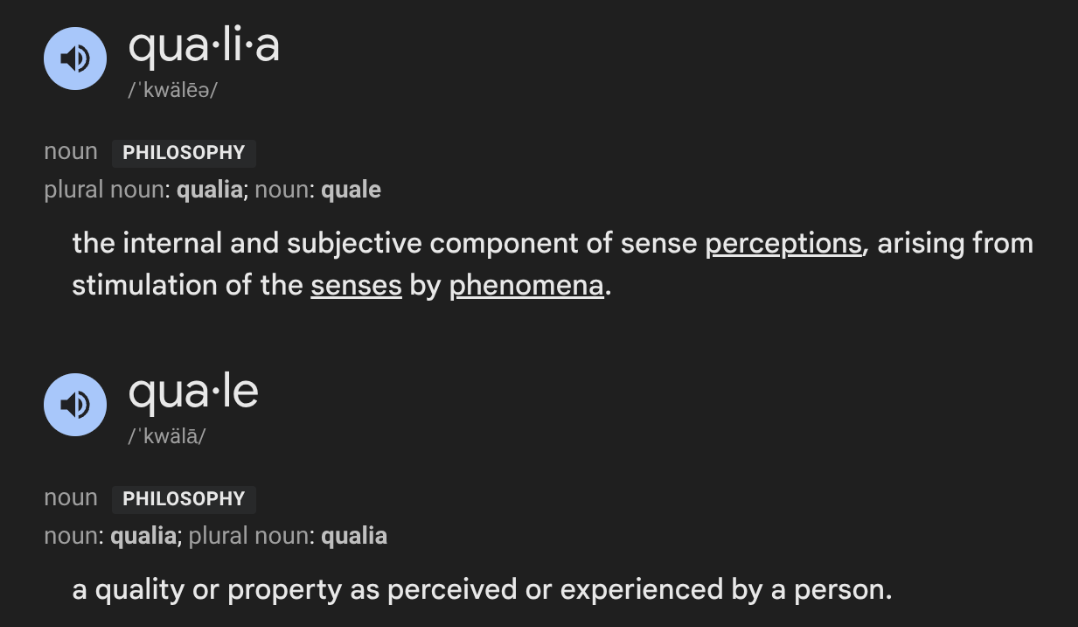Follow the 'phenomena' definition link

[x=527, y=285]
